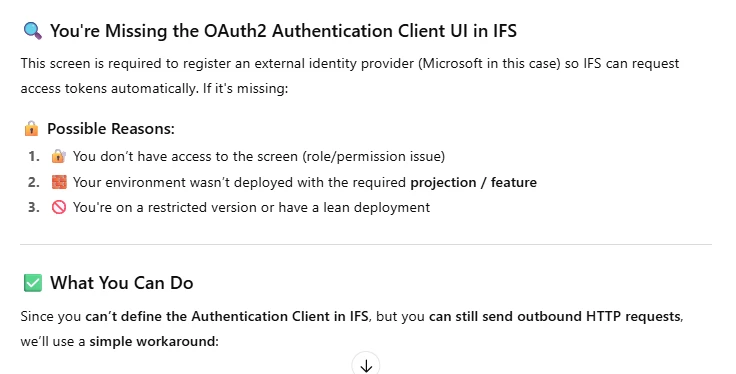
Task: Click the prohibited sign emoji in reason three
Action: [x=59, y=207]
